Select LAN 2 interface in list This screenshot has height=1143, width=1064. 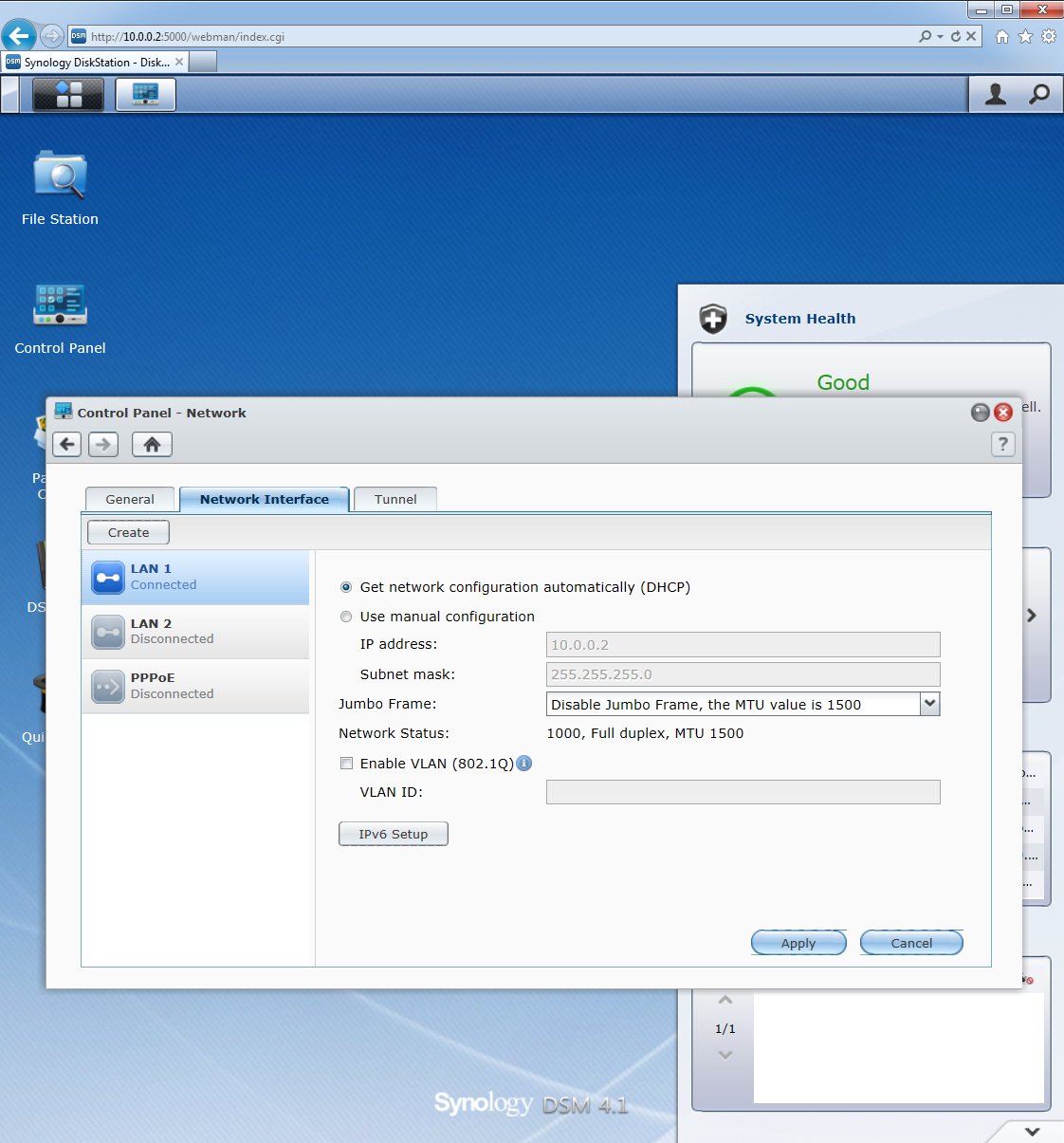195,632
